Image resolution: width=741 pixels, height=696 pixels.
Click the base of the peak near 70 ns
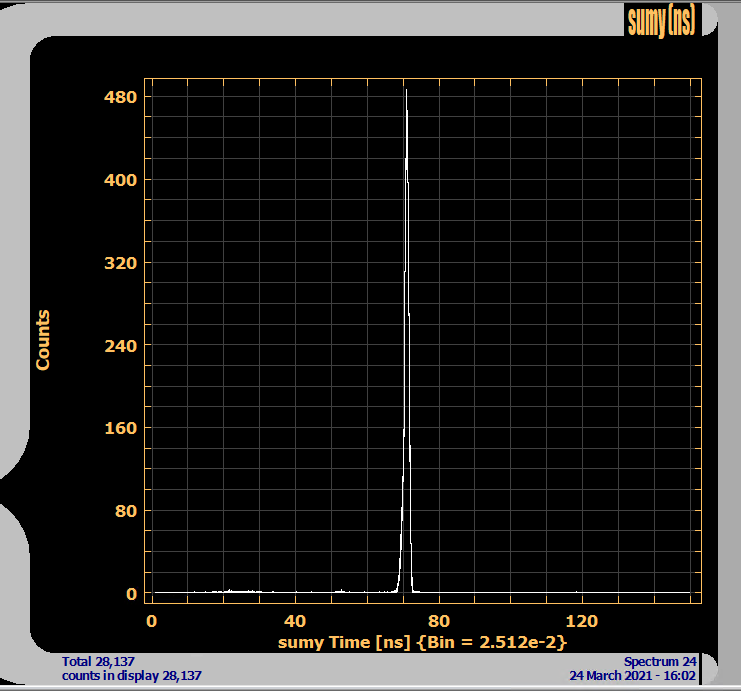click(401, 590)
